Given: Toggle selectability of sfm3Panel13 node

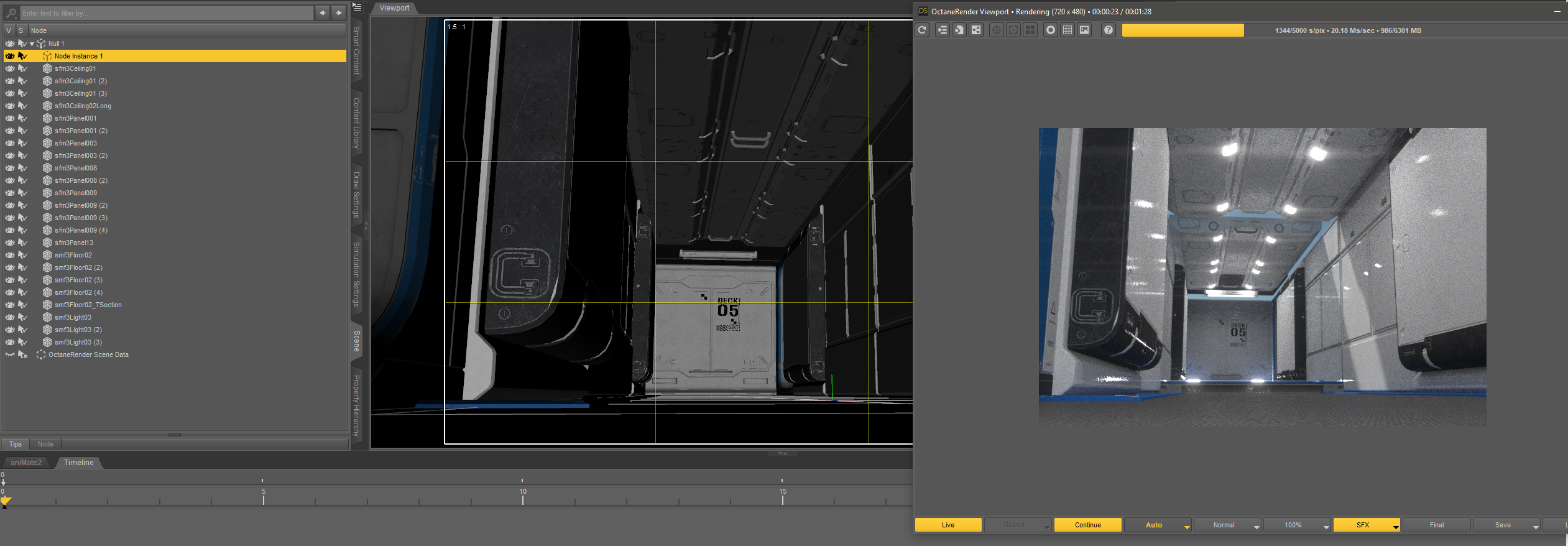Looking at the screenshot, I should point(22,243).
